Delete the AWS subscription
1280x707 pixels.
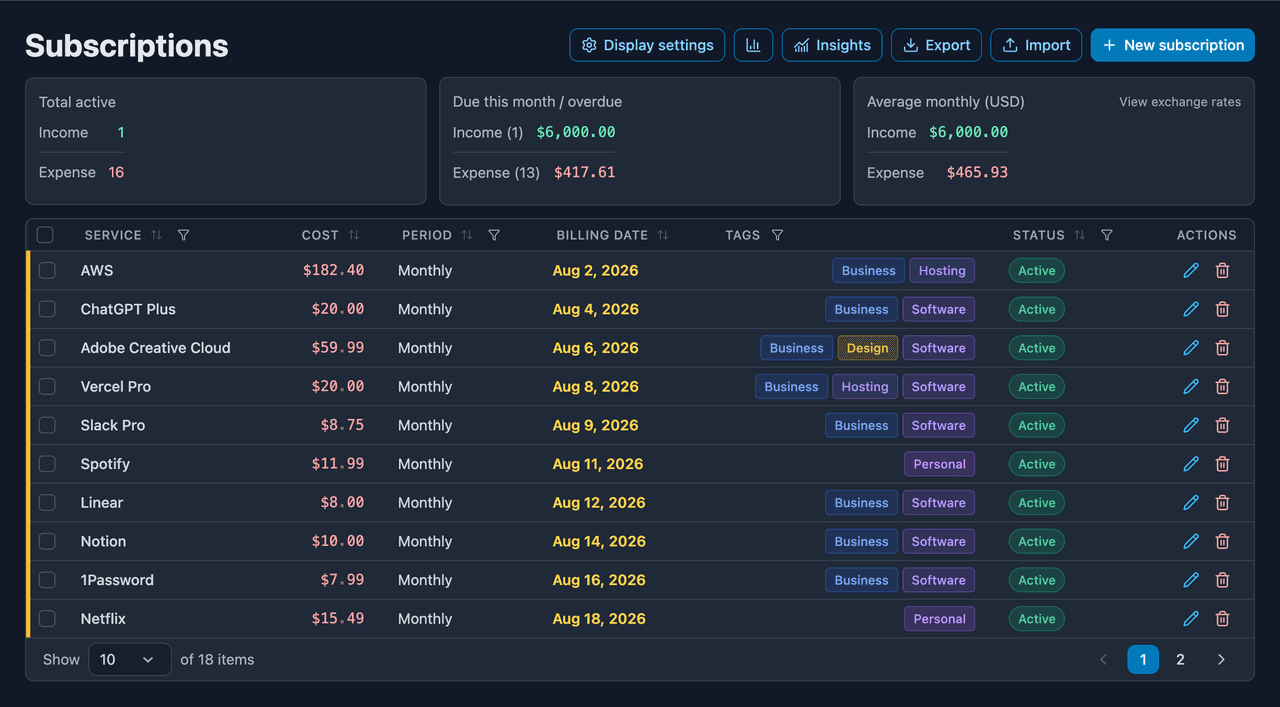point(1222,270)
